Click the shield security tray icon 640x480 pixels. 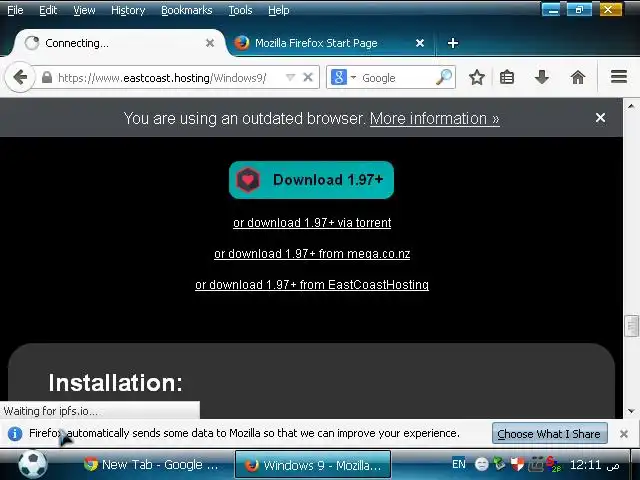[517, 464]
